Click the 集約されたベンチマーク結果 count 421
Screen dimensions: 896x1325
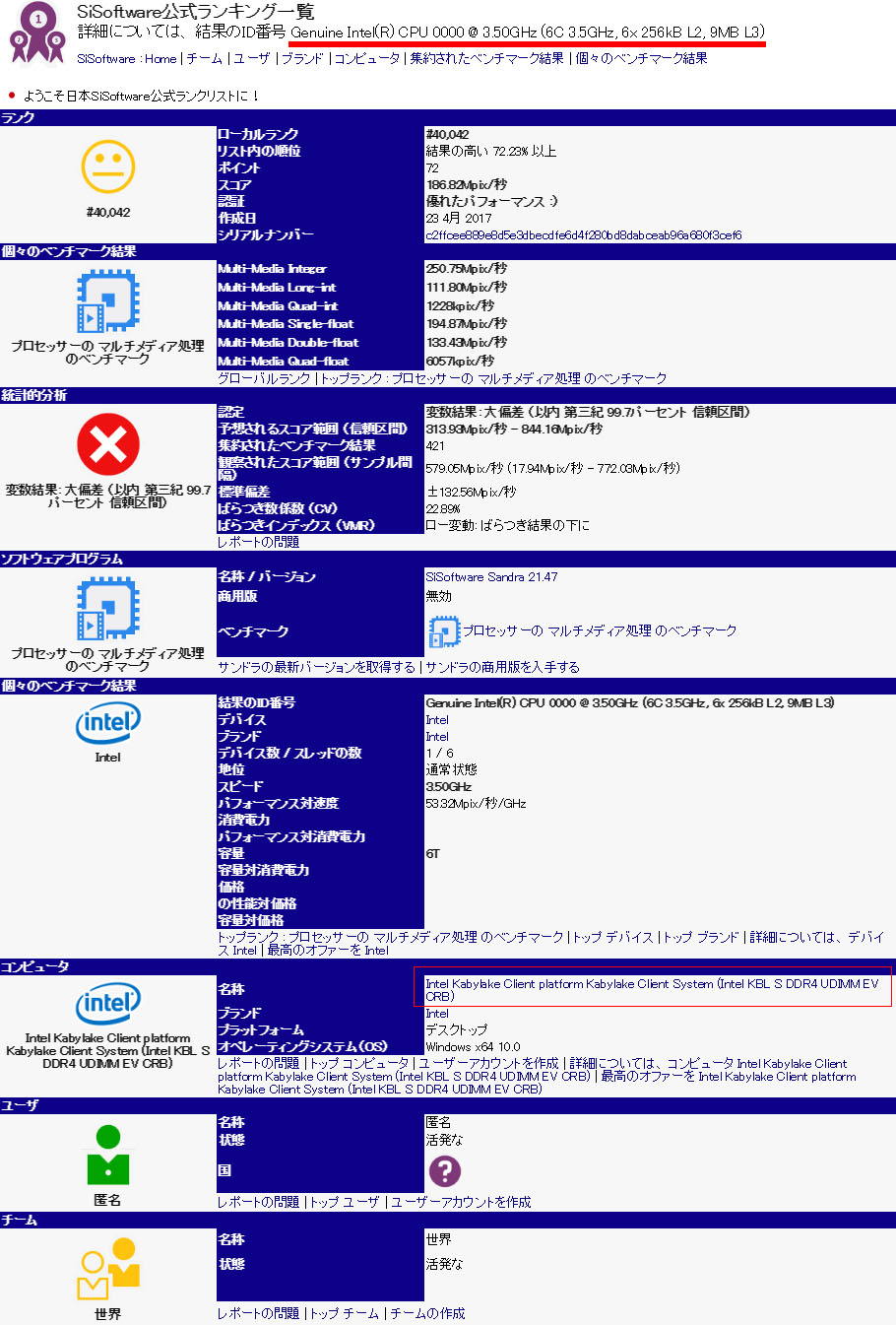pyautogui.click(x=435, y=446)
